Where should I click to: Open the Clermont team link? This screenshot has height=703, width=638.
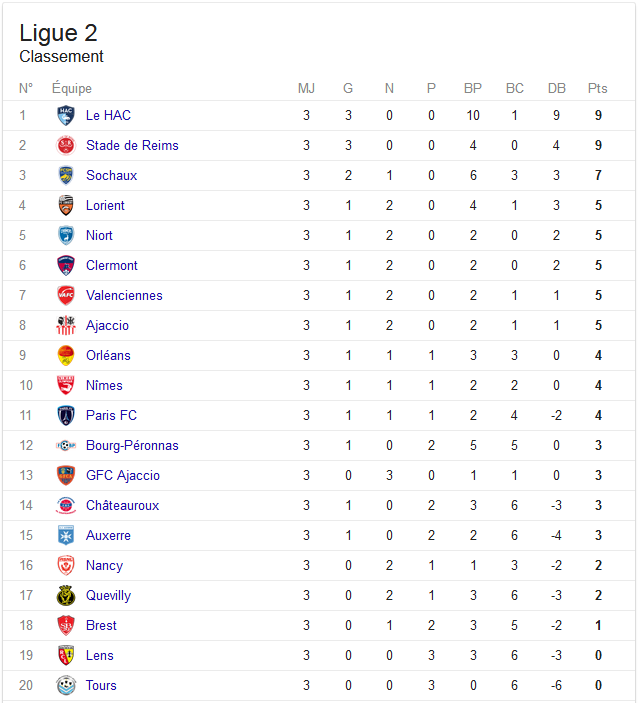112,265
